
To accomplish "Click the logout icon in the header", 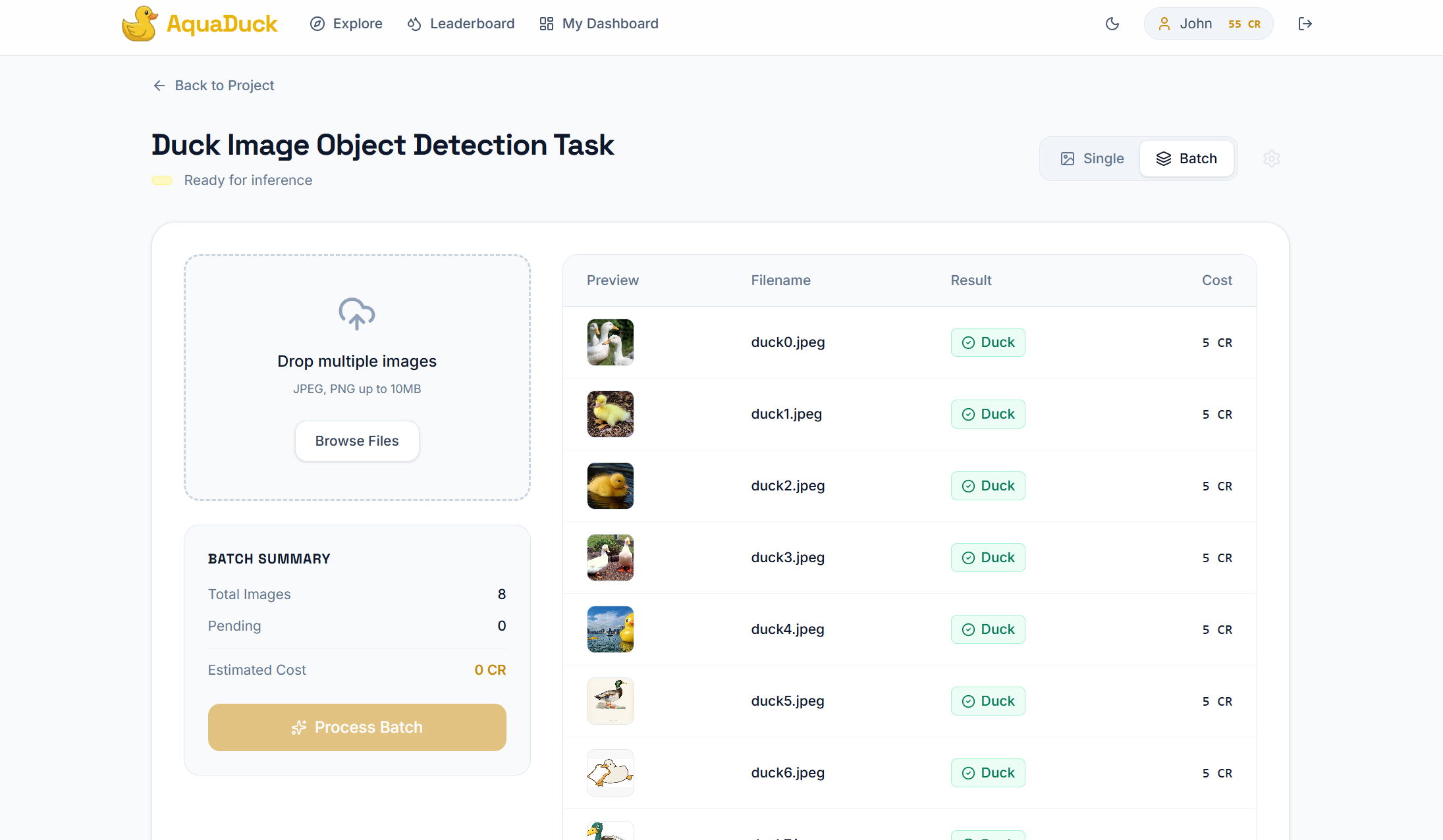I will point(1305,24).
